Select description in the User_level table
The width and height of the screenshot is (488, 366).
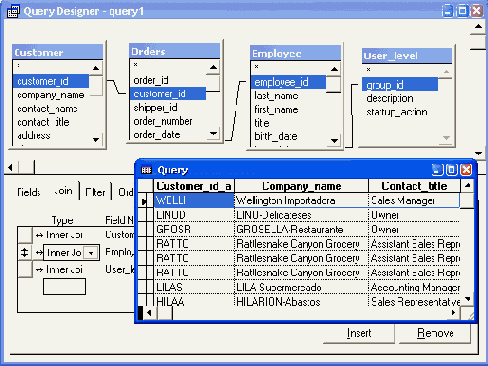point(390,98)
